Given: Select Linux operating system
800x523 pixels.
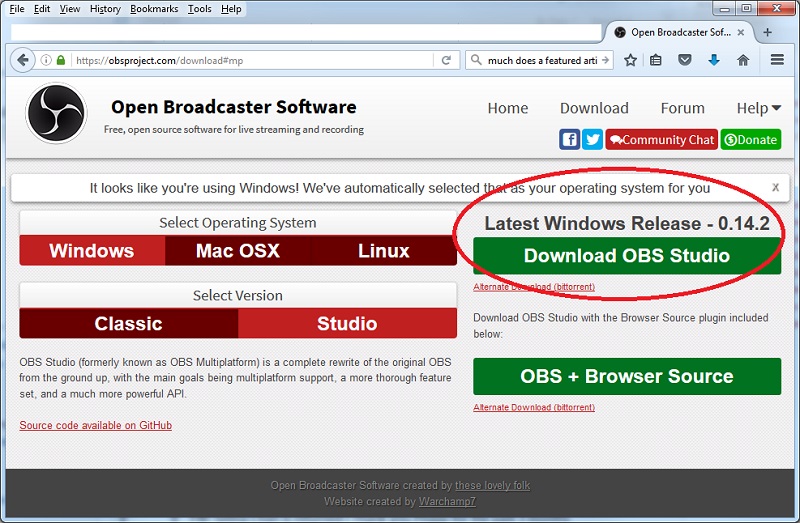Looking at the screenshot, I should pos(384,251).
